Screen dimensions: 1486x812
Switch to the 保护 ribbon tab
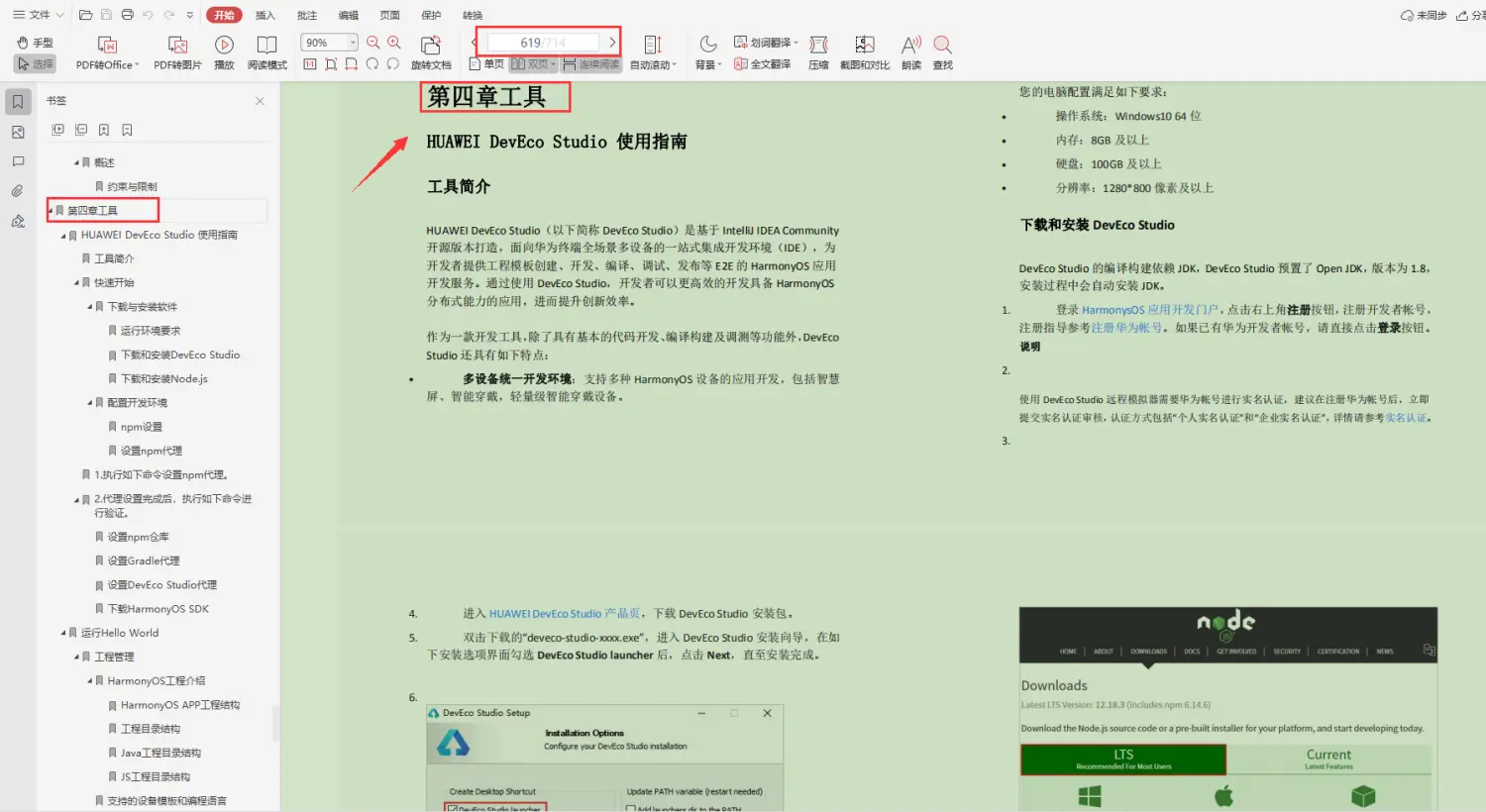tap(431, 15)
